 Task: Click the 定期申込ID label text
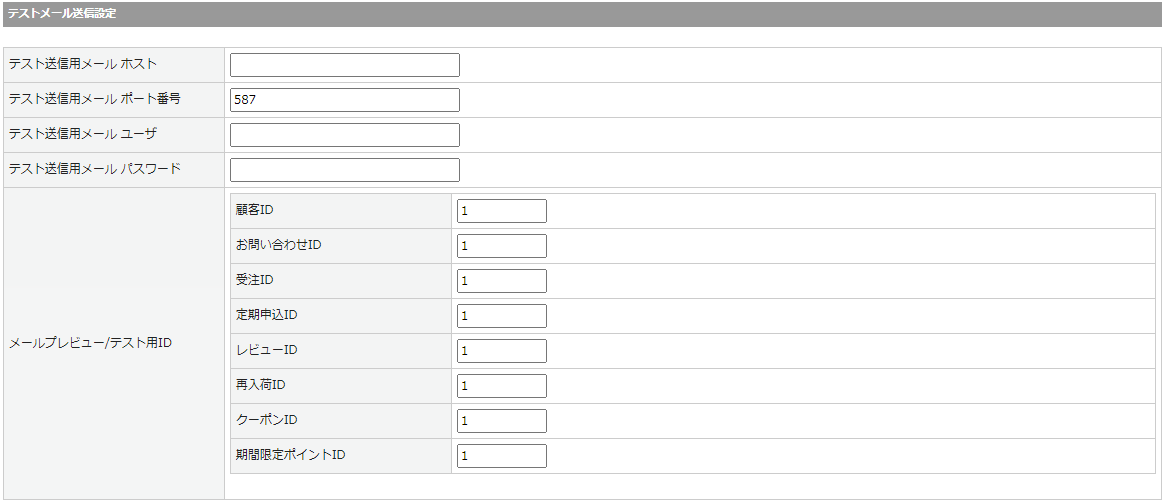pyautogui.click(x=267, y=315)
